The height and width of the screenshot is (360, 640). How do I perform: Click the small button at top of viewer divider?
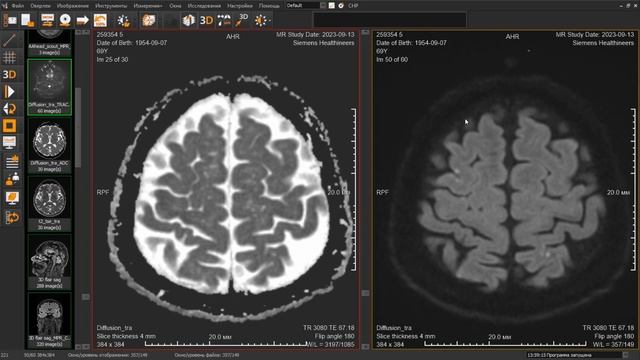point(365,32)
